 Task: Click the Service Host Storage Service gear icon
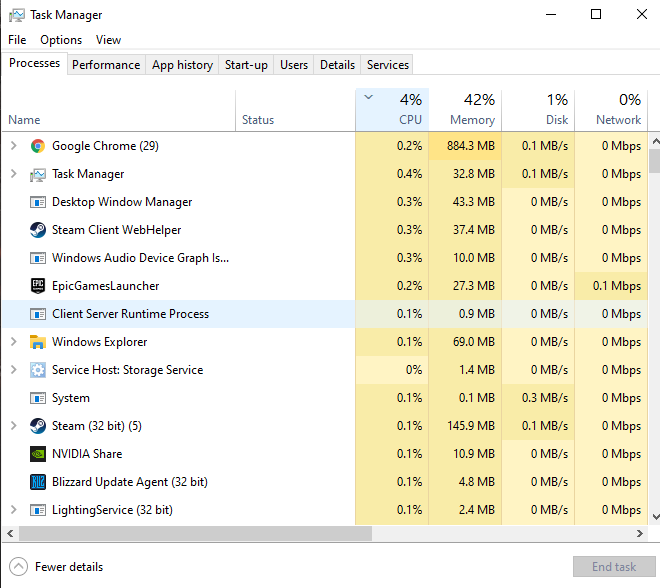(38, 370)
